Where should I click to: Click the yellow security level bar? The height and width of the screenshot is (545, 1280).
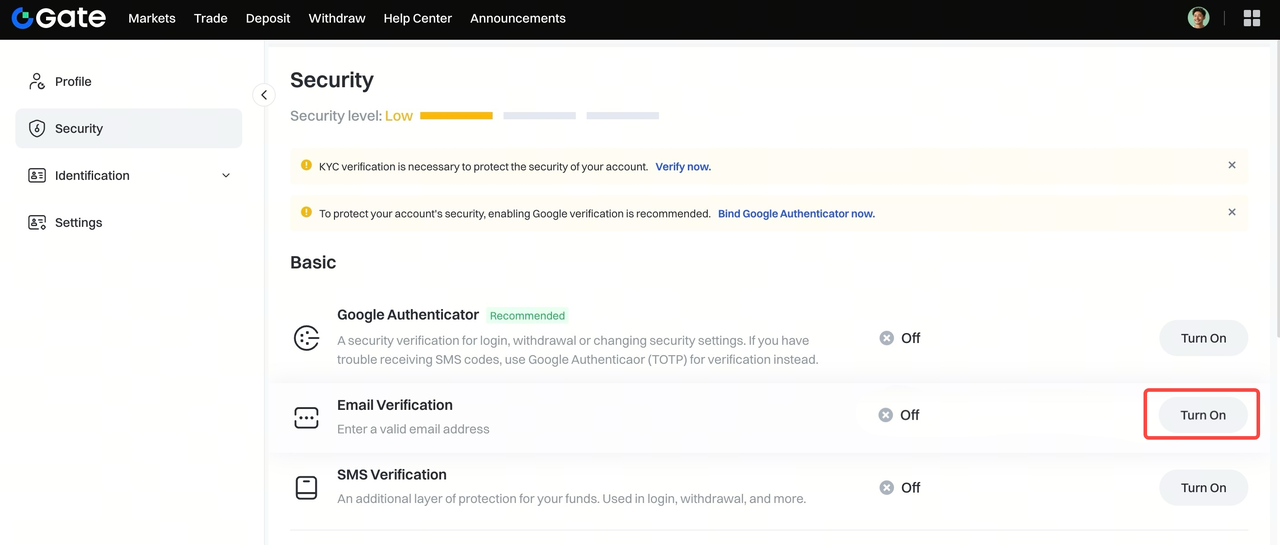point(456,116)
